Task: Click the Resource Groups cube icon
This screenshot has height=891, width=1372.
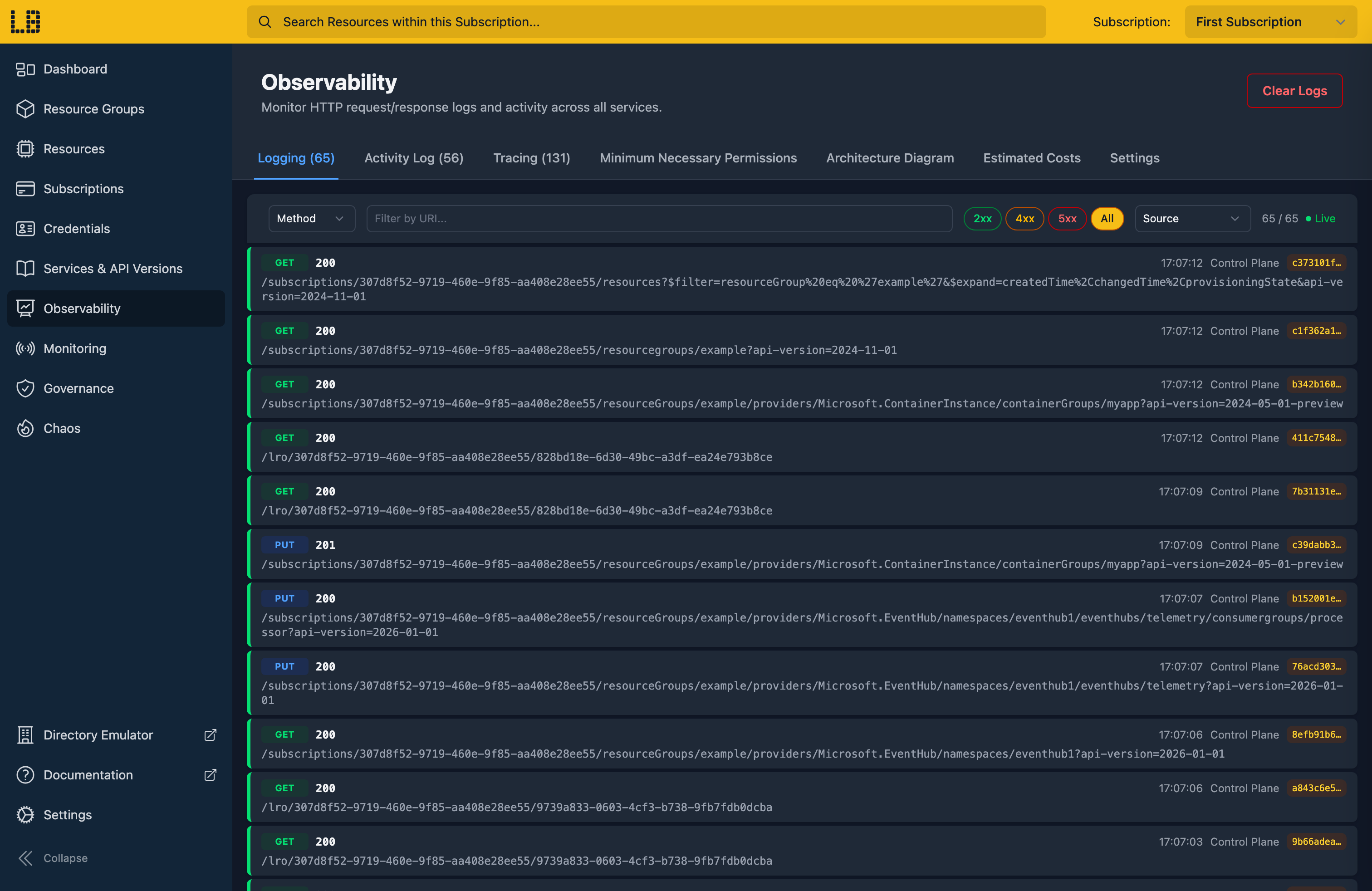Action: tap(25, 109)
